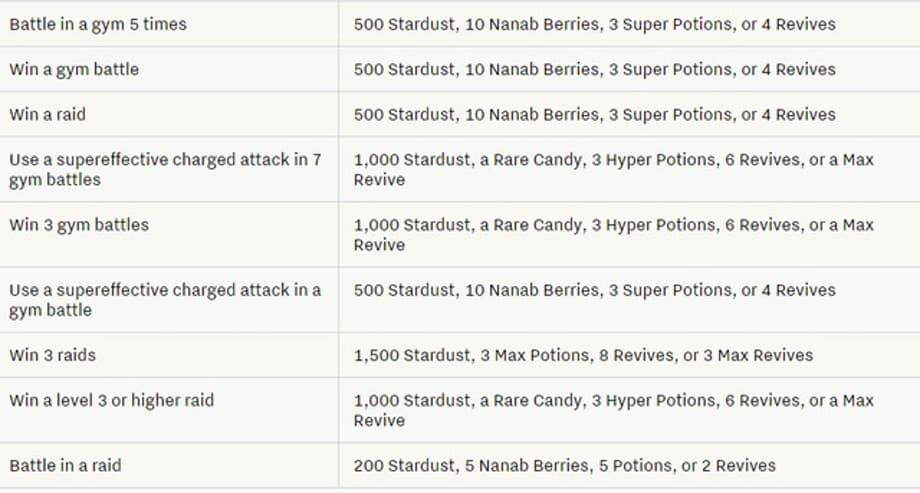Click the "Battle in a raid" task cell
Image resolution: width=920 pixels, height=493 pixels.
pyautogui.click(x=65, y=465)
